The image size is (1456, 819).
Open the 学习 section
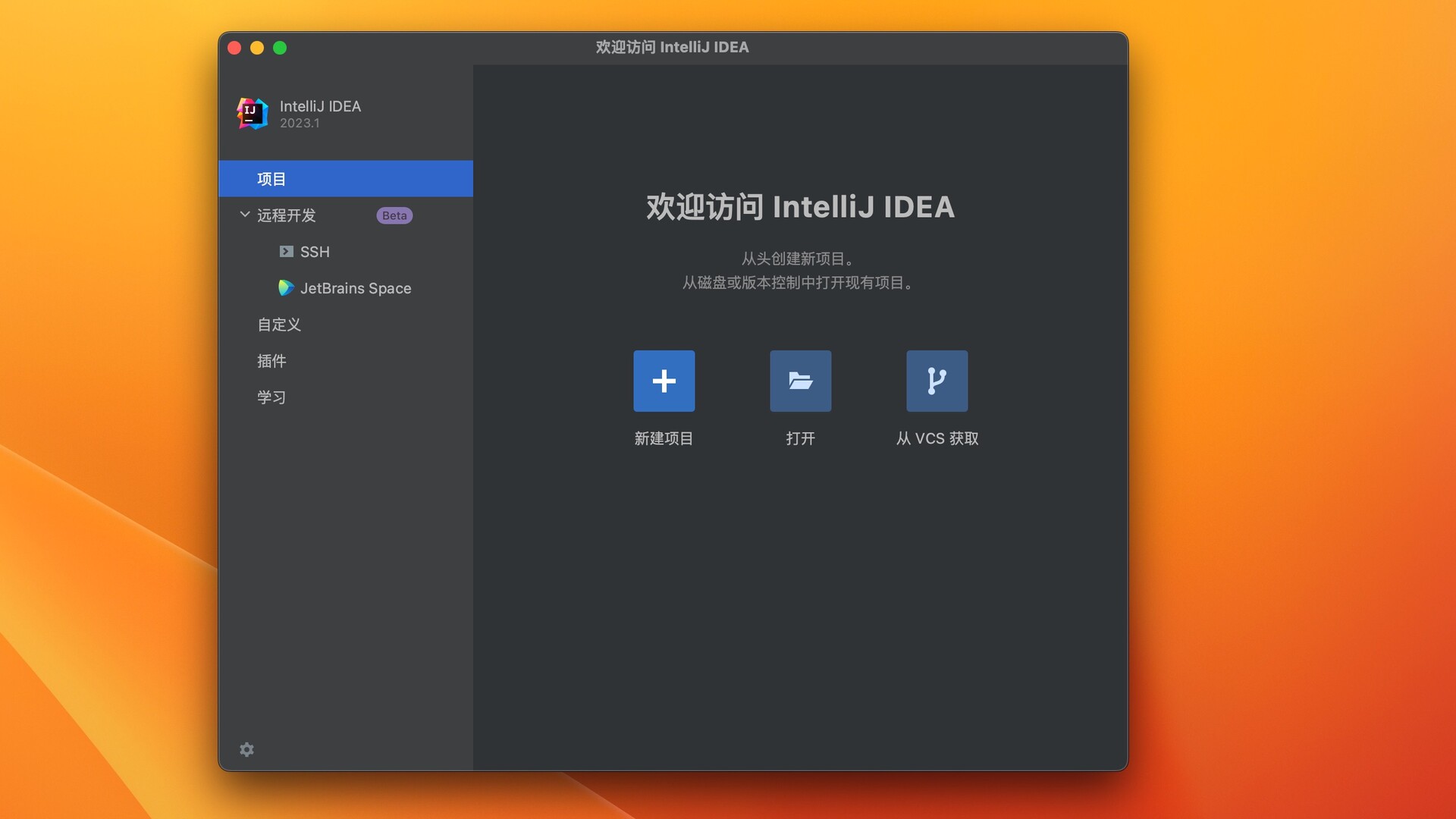click(x=271, y=397)
